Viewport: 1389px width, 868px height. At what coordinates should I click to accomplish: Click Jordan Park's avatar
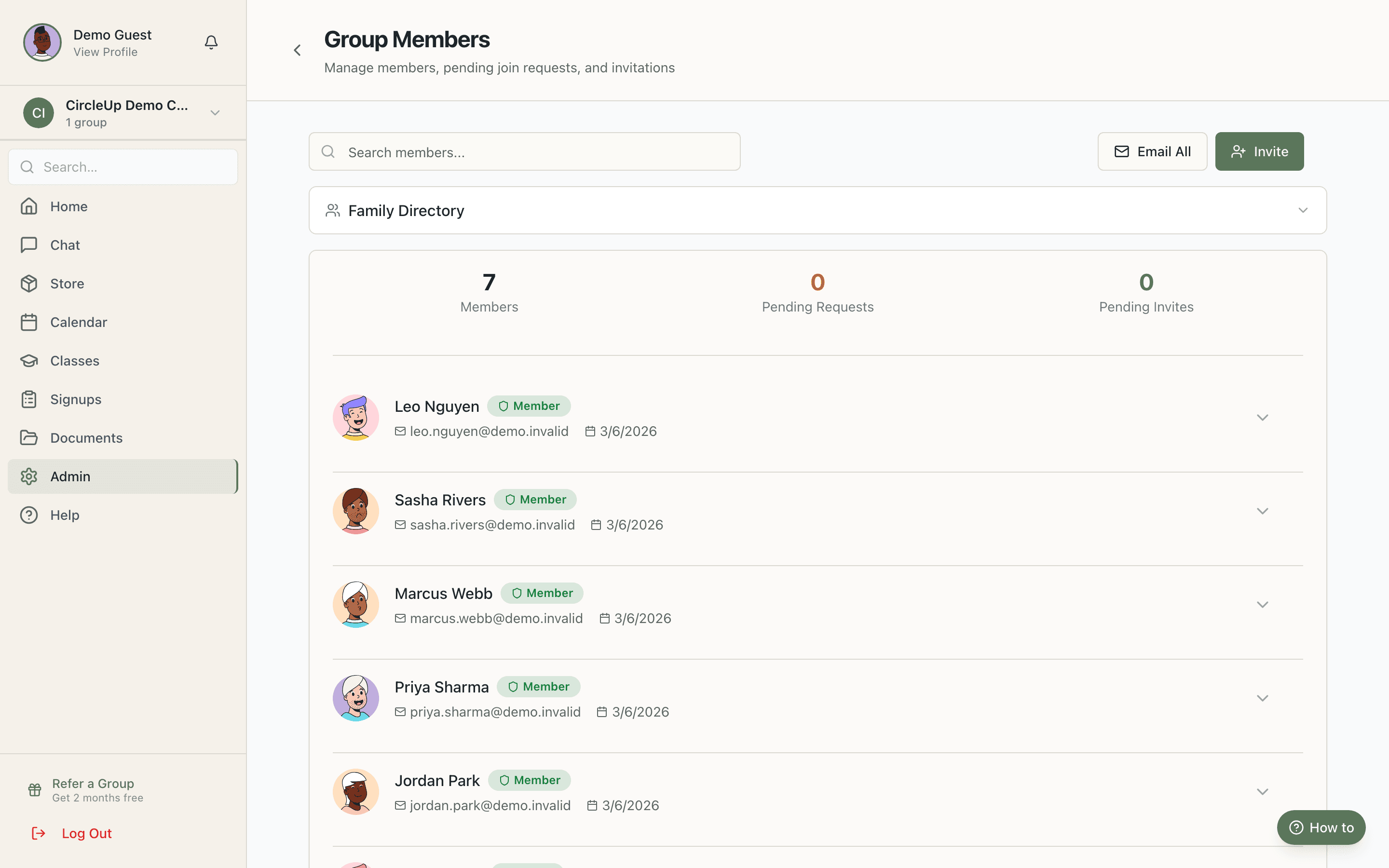coord(356,792)
